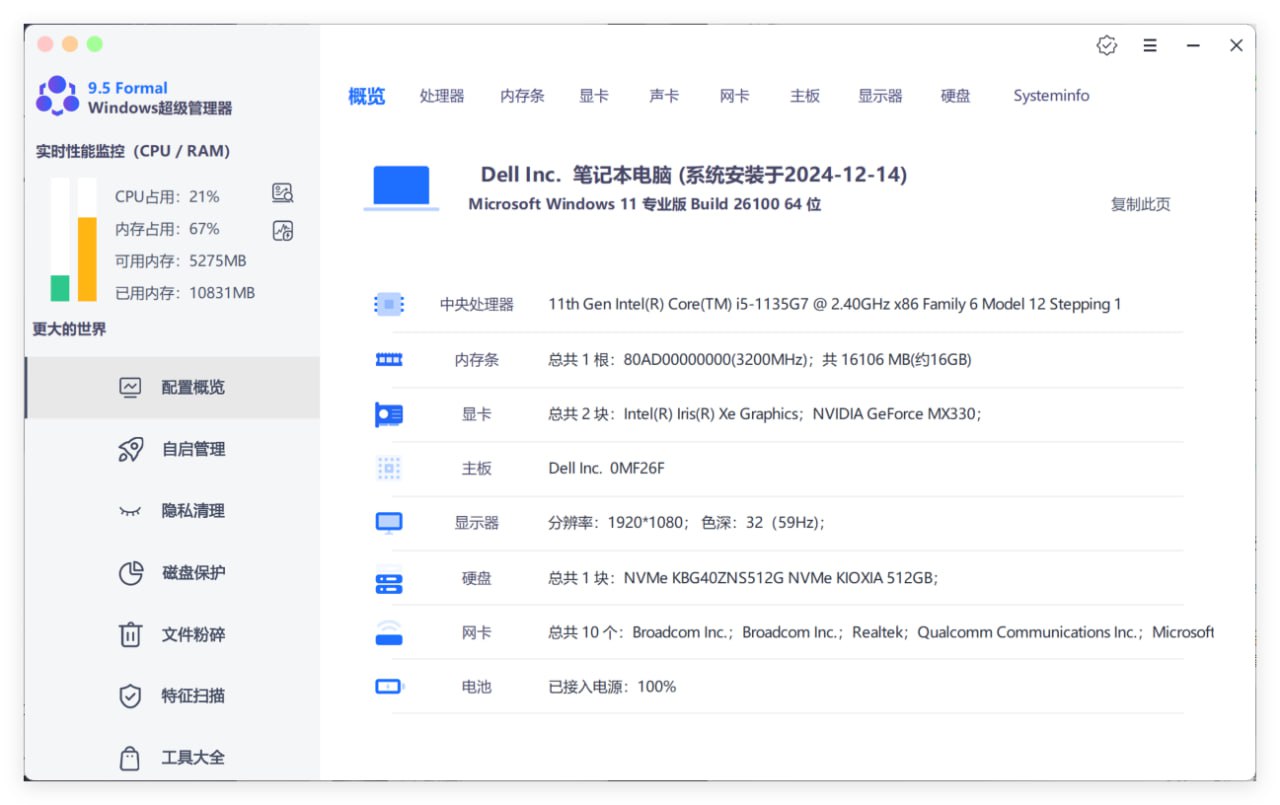Click the 自启管理 rocket icon

130,449
